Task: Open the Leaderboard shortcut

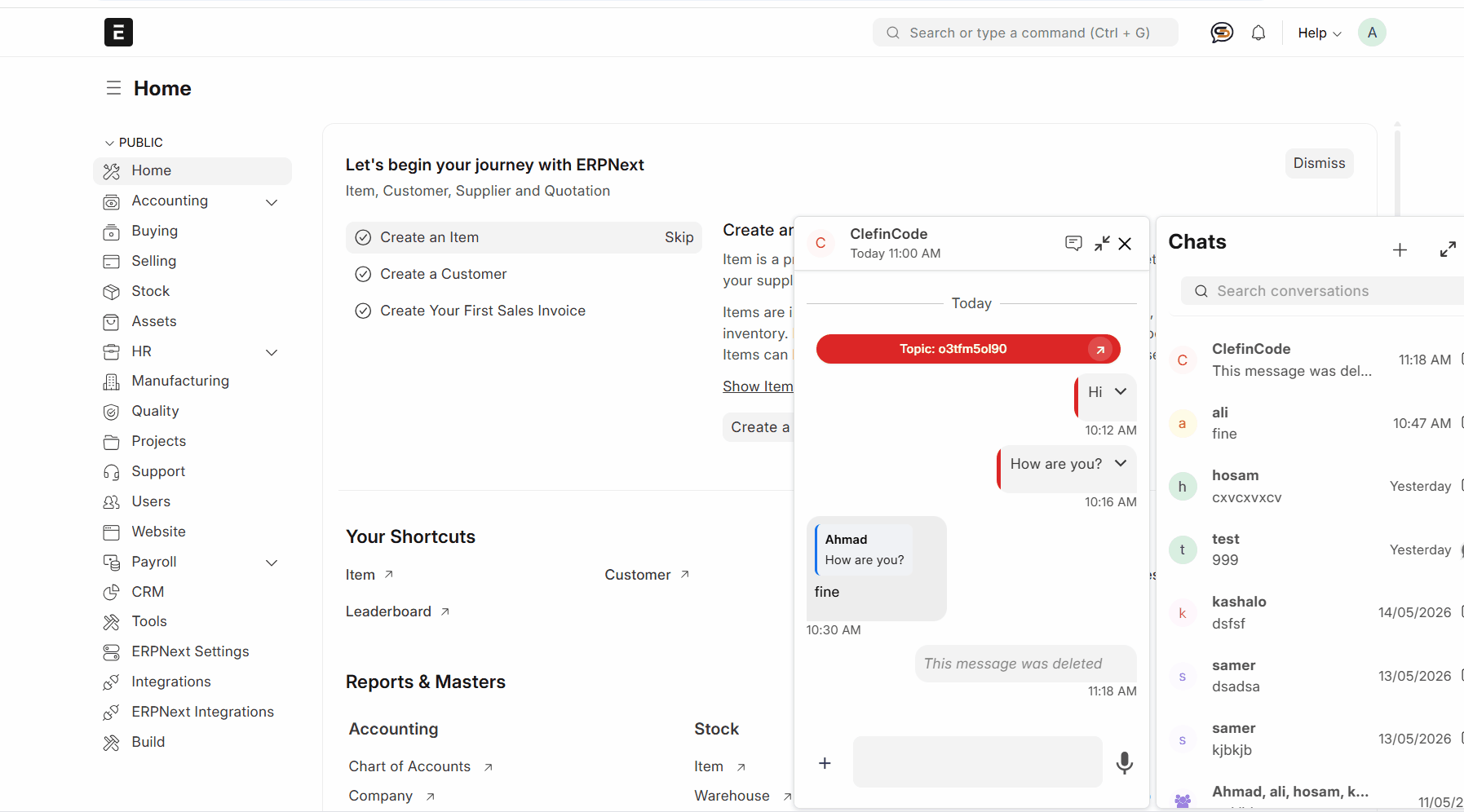Action: (397, 611)
